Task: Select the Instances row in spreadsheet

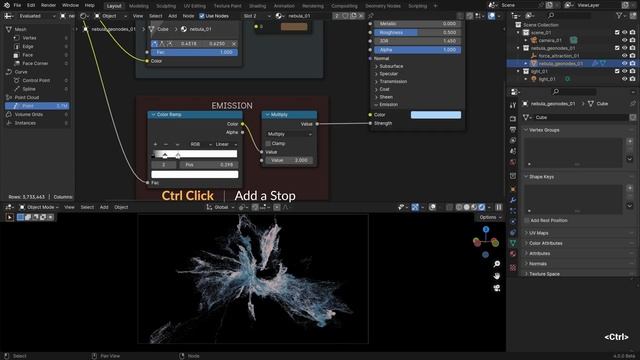Action: pos(25,123)
